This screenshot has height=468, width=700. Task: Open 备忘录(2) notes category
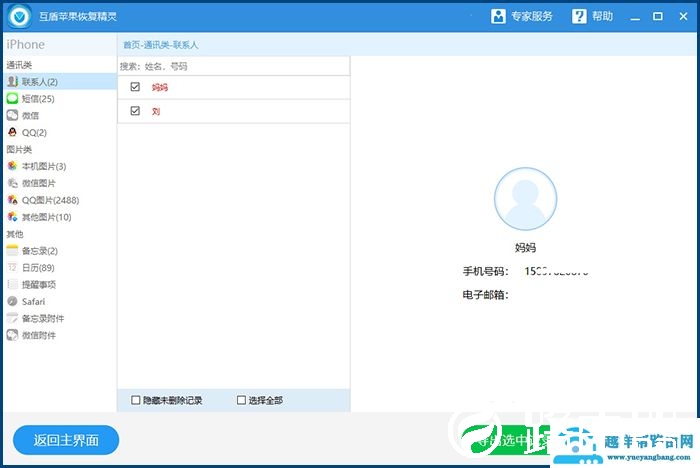pos(40,251)
